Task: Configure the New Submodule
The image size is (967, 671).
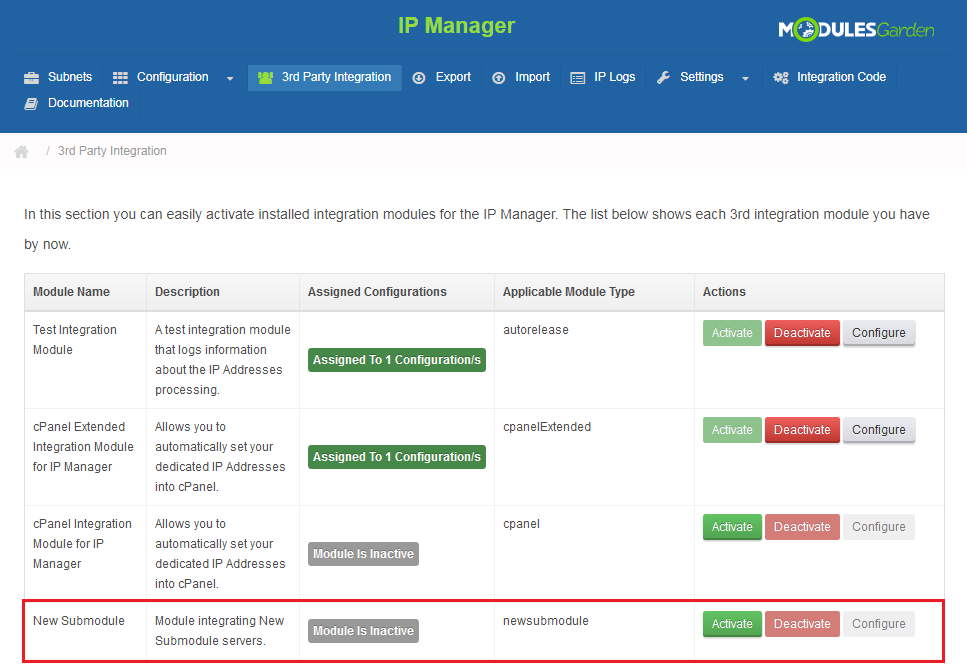Action: point(878,624)
